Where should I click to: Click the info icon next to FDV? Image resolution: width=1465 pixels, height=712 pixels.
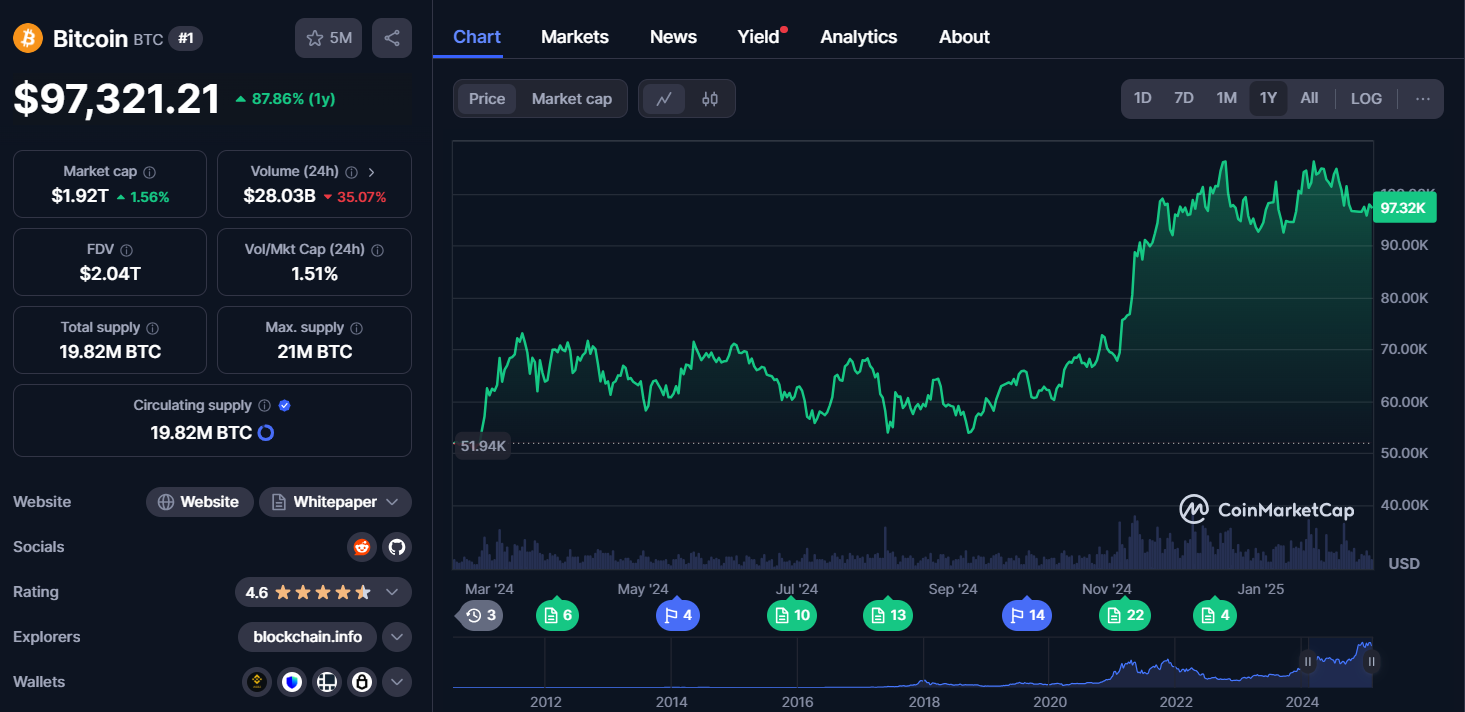point(127,250)
